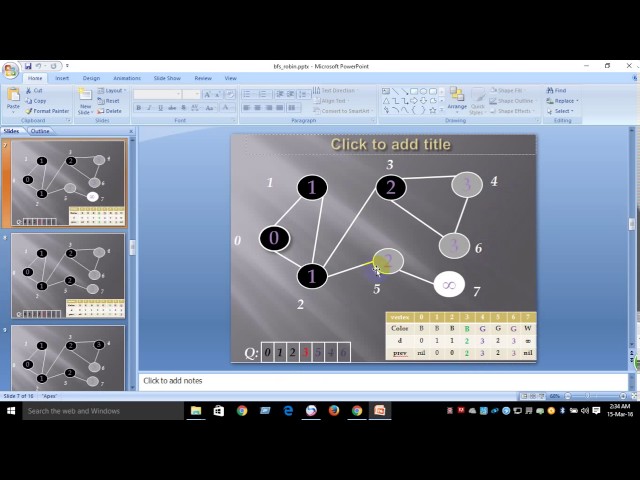Open the font name combo box
The image size is (640, 480).
158,95
